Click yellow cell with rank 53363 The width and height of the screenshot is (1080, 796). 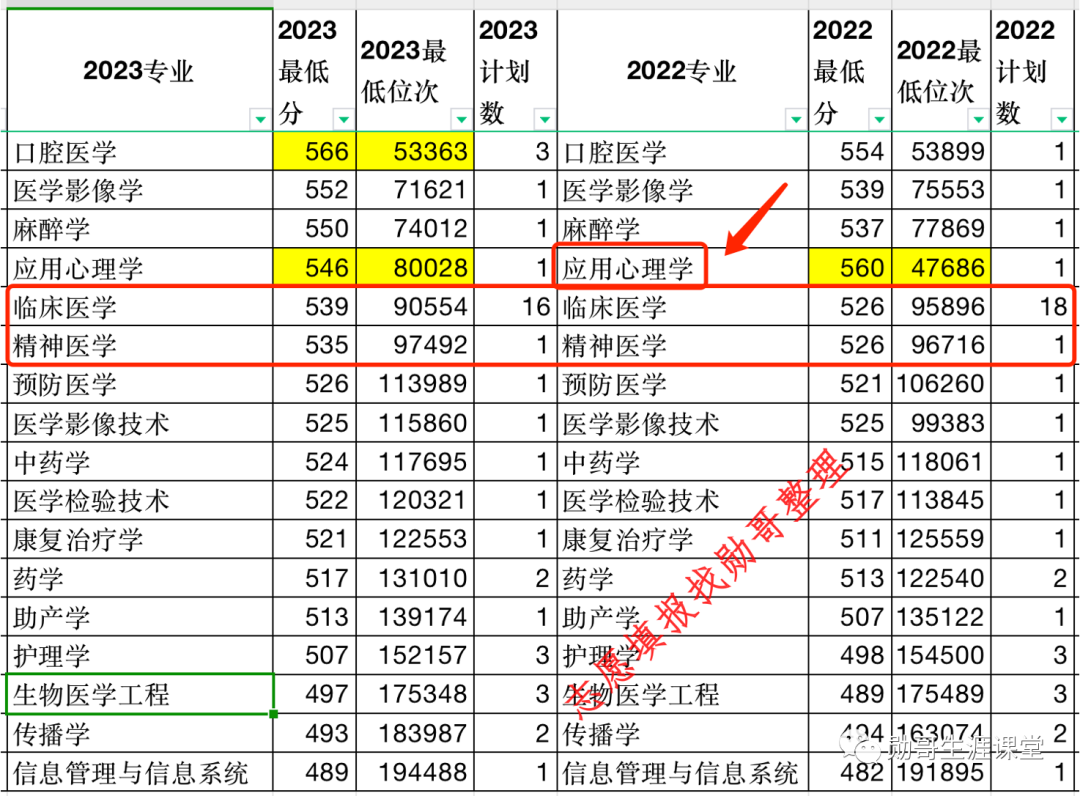(x=415, y=151)
